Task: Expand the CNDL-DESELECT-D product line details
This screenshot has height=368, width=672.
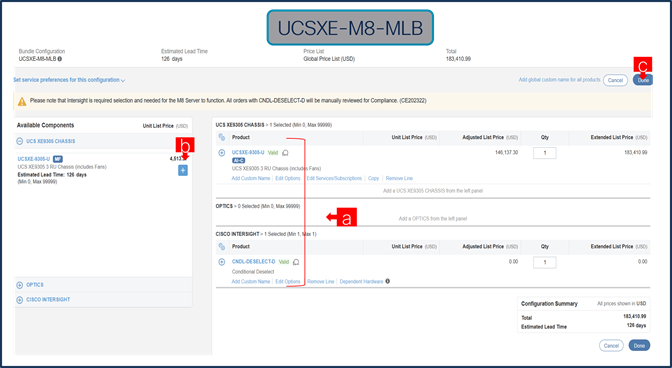Action: (222, 262)
